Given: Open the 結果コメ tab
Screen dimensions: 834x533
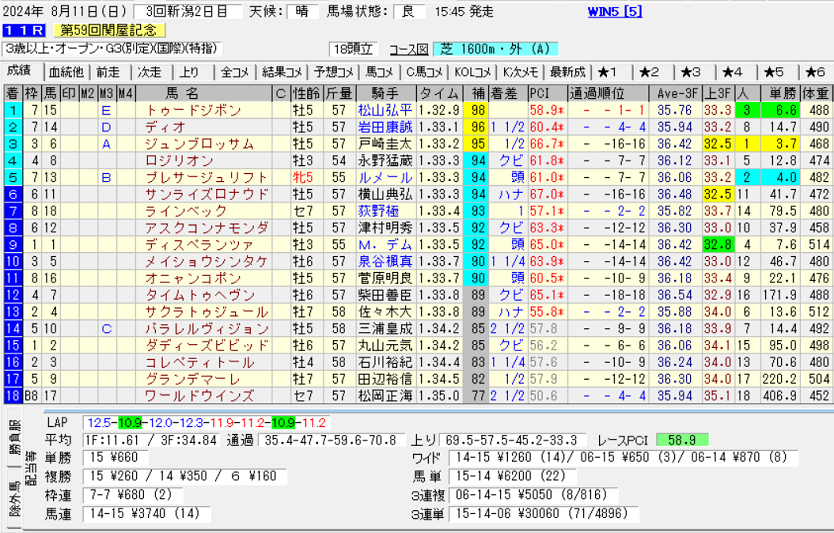Looking at the screenshot, I should point(282,72).
